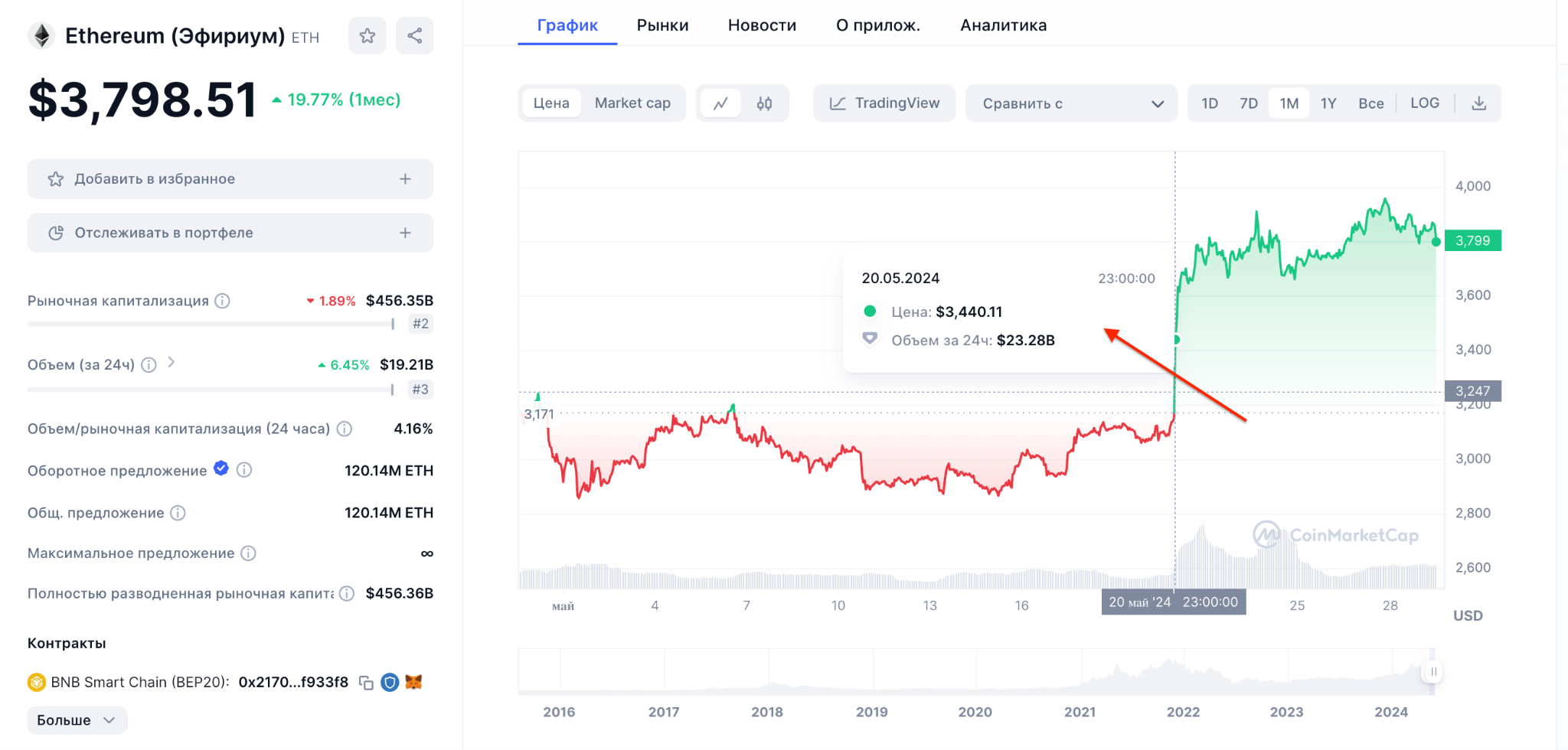Select 7D time range
Viewport: 1568px width, 750px height.
pos(1249,103)
